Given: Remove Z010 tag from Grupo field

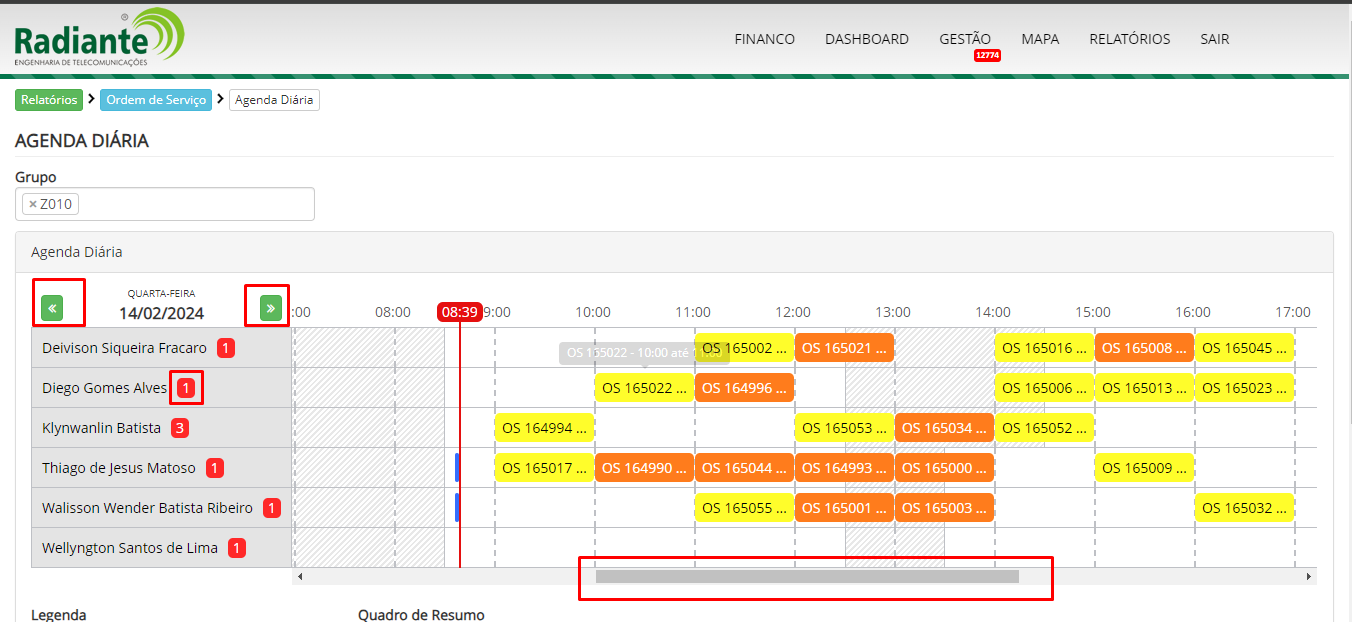Looking at the screenshot, I should point(33,205).
